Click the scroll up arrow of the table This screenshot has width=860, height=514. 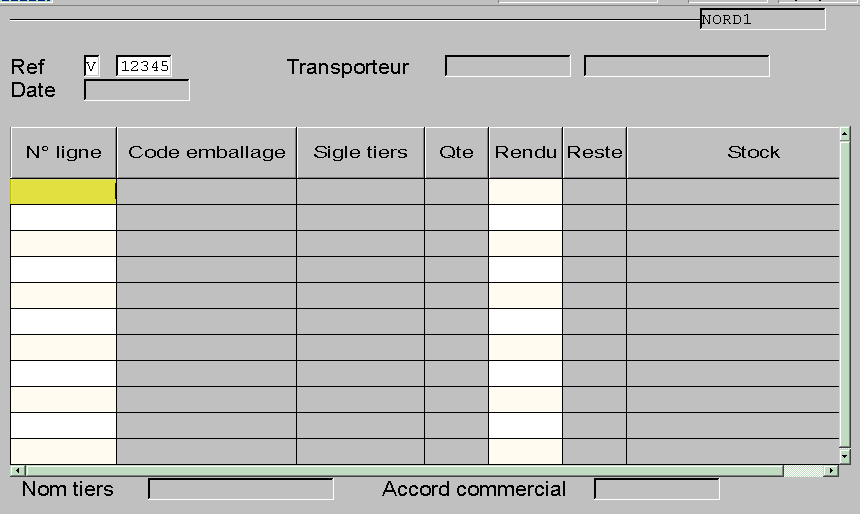click(845, 134)
